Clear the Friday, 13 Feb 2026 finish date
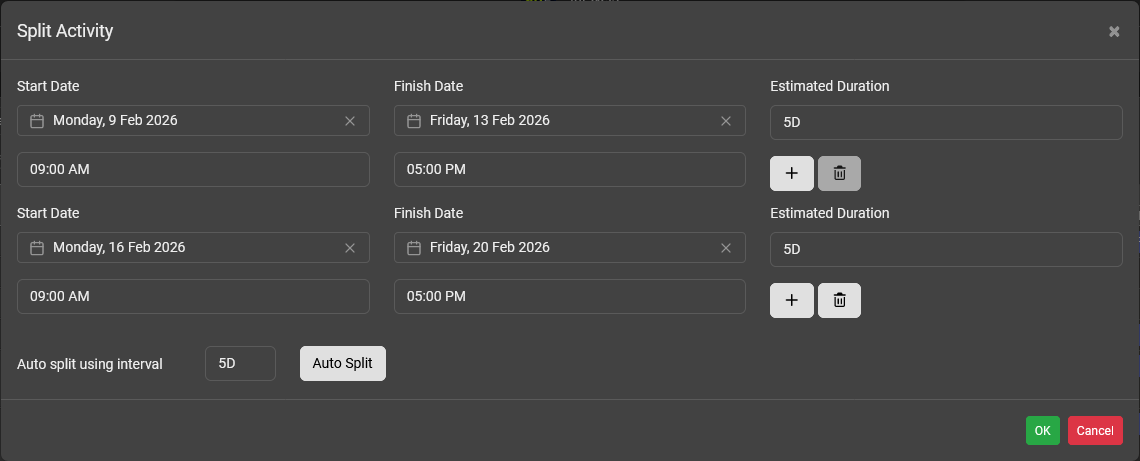 coord(726,121)
